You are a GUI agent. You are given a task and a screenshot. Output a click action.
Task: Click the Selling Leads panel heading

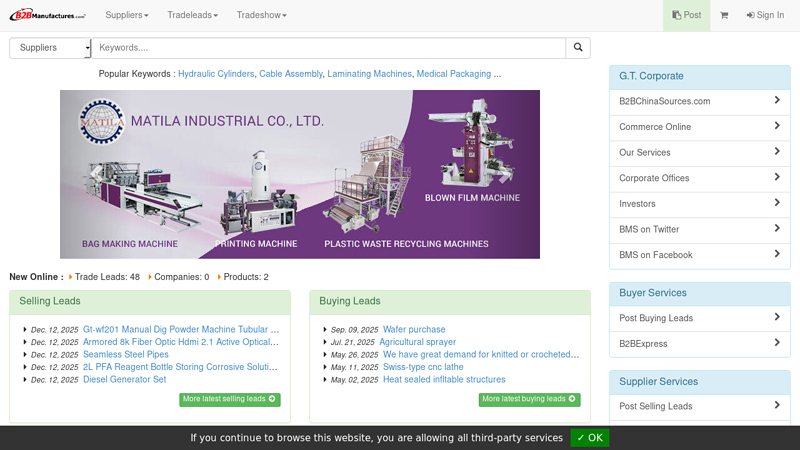[x=50, y=301]
